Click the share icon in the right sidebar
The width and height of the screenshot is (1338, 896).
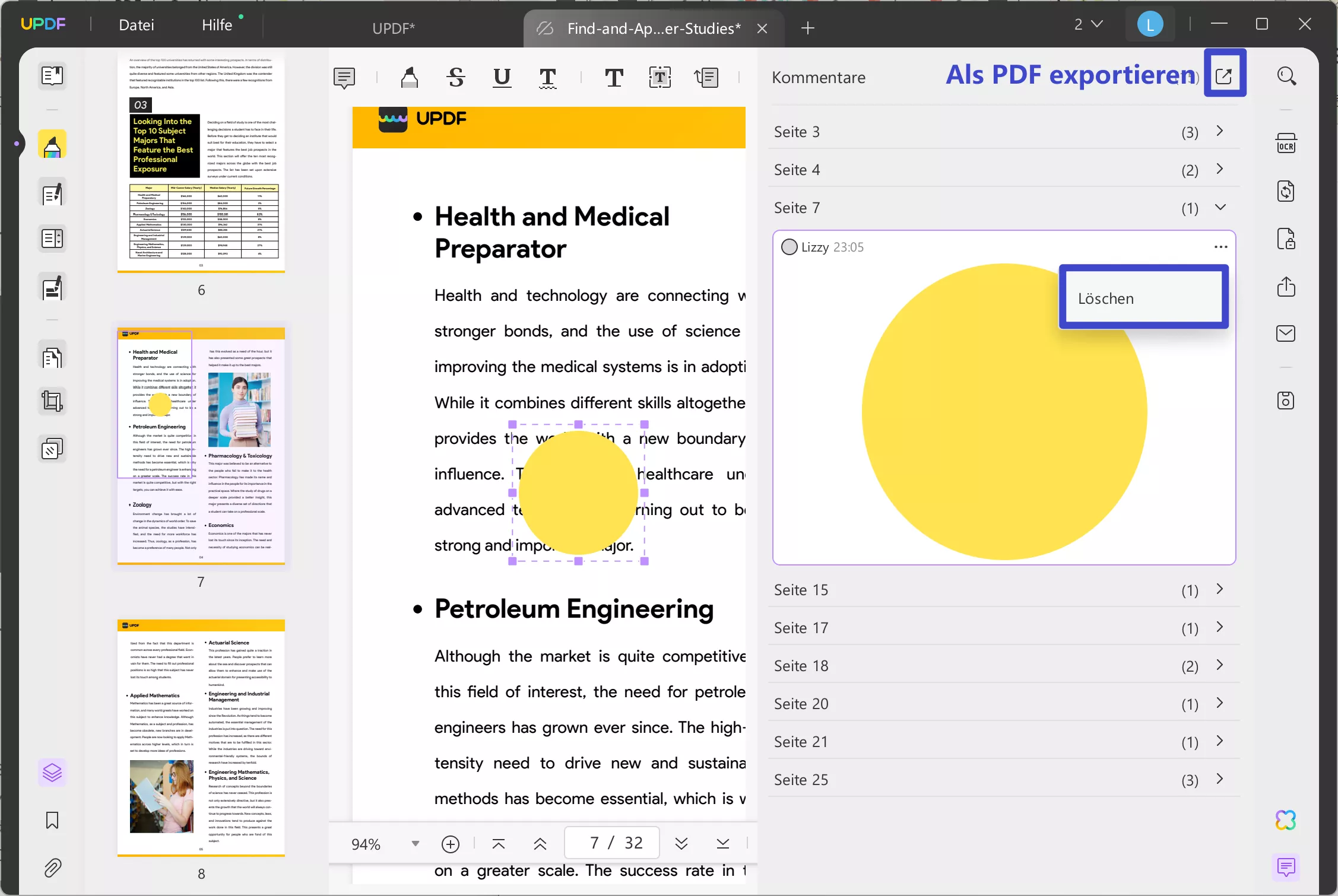(x=1286, y=287)
